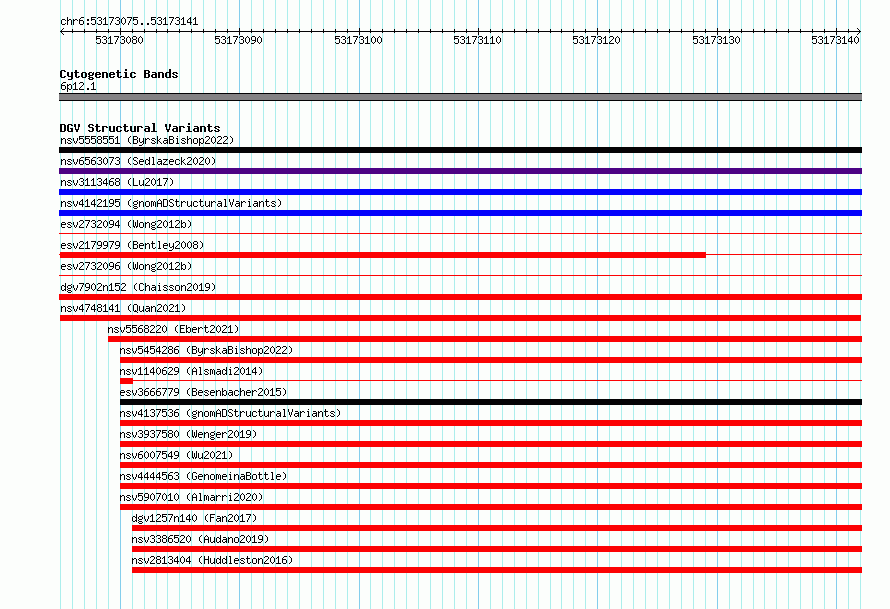This screenshot has height=609, width=890.
Task: Select the red nsv6007549 variant bar
Action: (x=491, y=465)
